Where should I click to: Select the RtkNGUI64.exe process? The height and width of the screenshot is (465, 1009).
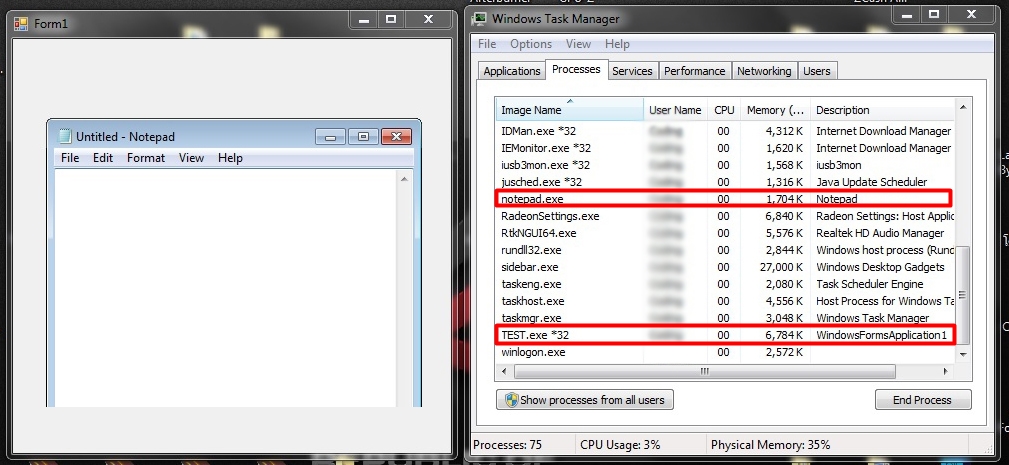pos(725,233)
